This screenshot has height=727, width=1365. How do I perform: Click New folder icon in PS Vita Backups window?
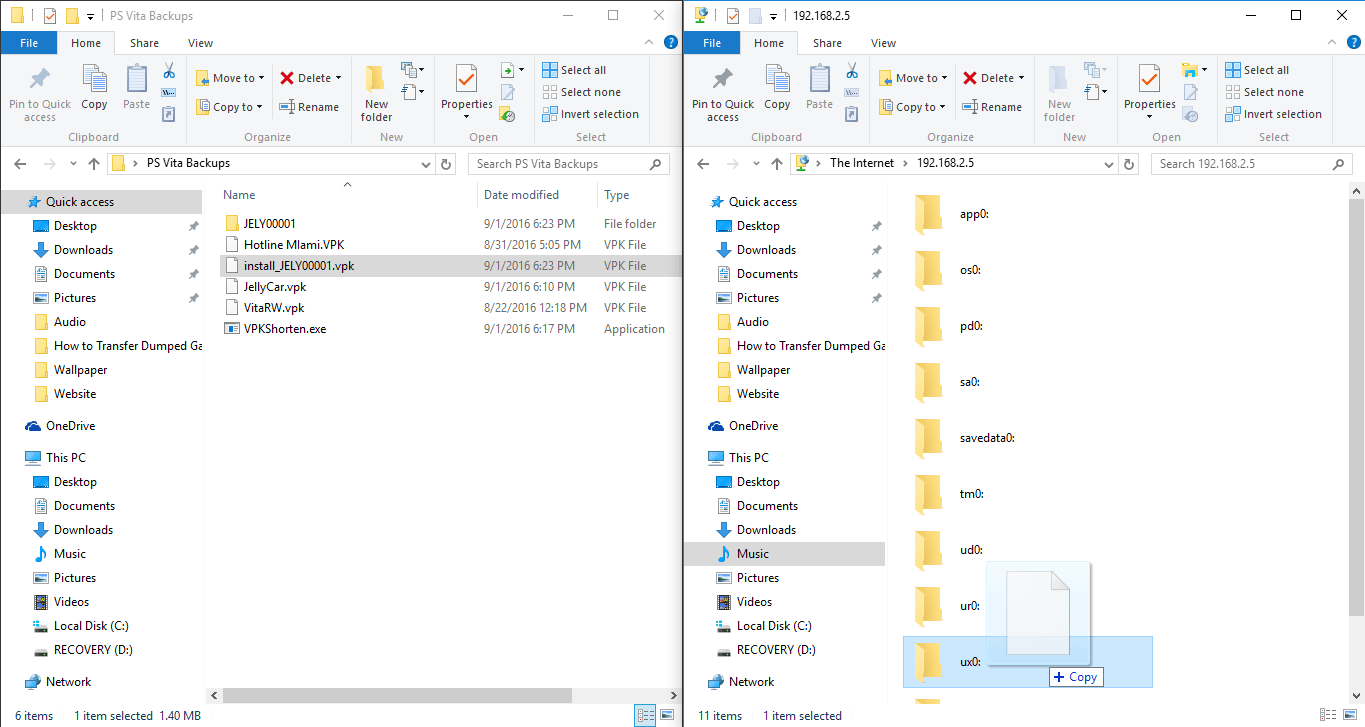[376, 93]
